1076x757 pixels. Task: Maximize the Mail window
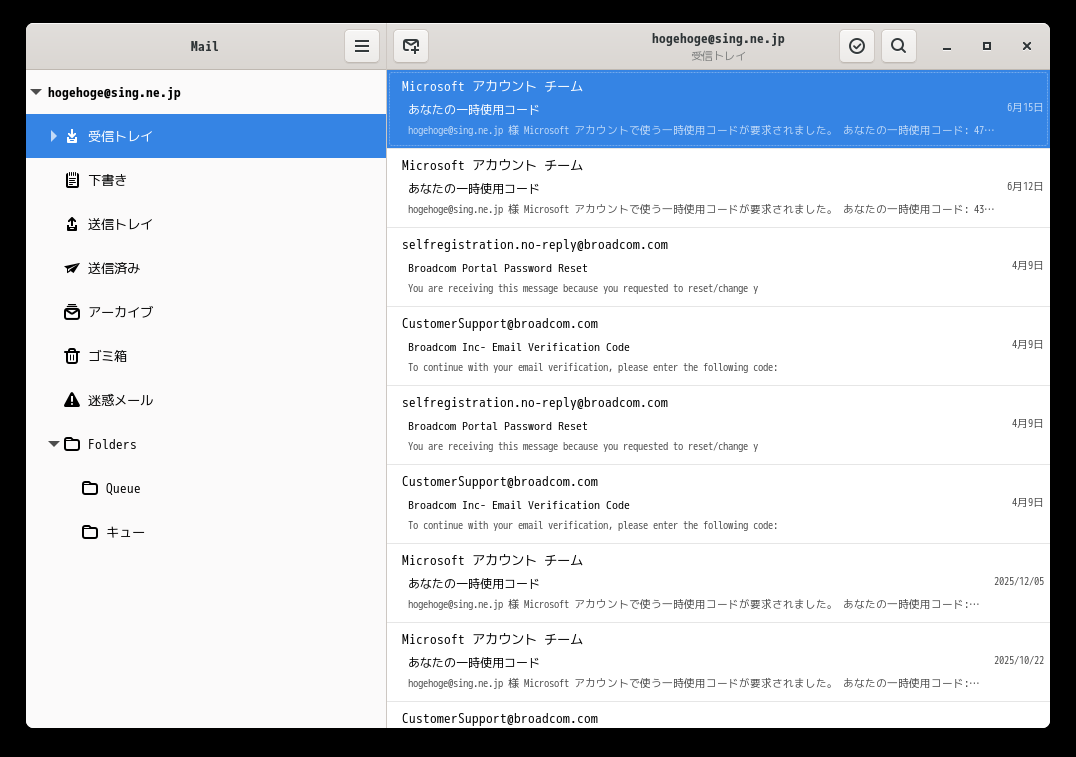pyautogui.click(x=987, y=46)
